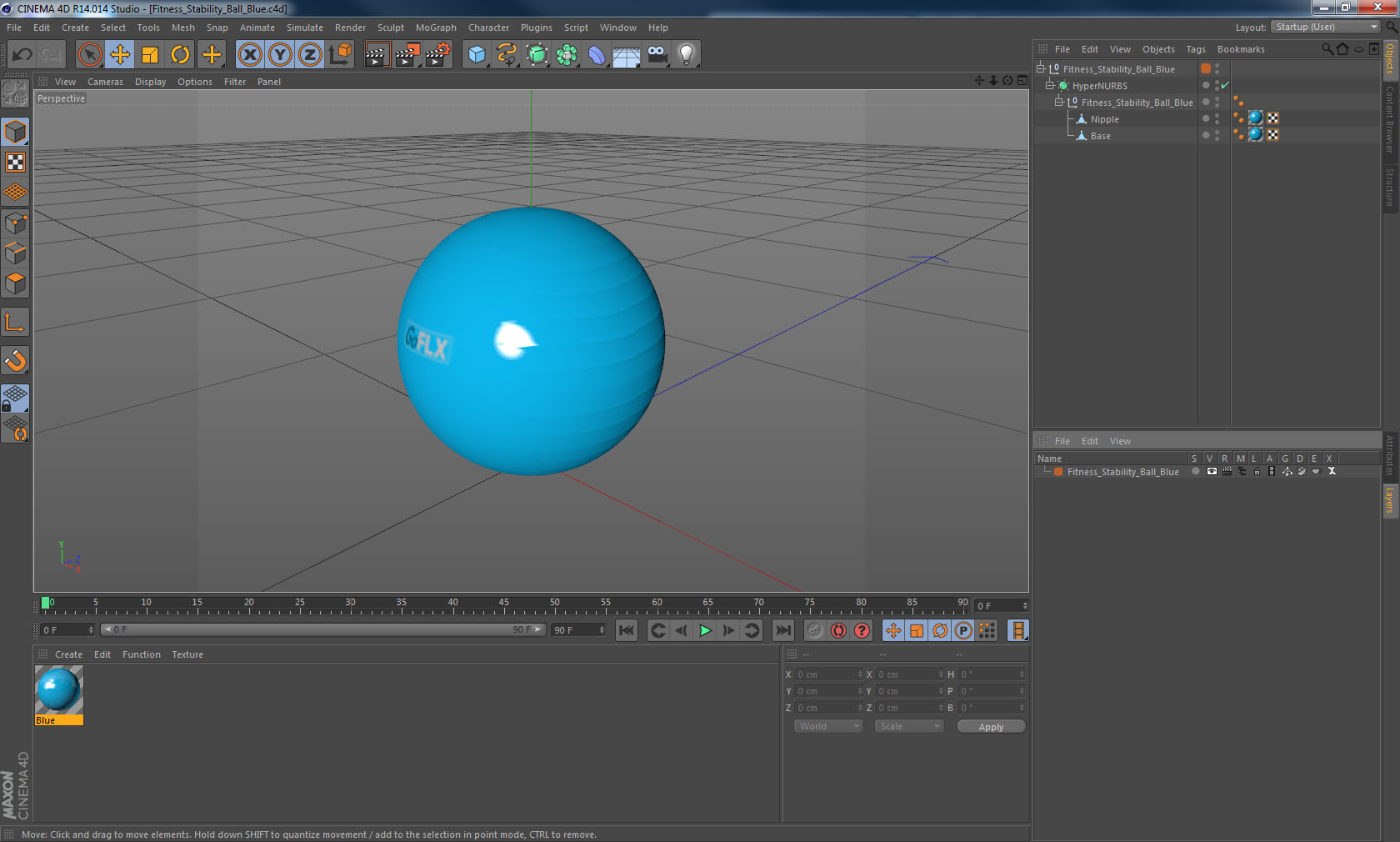The image size is (1400, 842).
Task: Open the Scale mode dropdown
Action: point(909,727)
